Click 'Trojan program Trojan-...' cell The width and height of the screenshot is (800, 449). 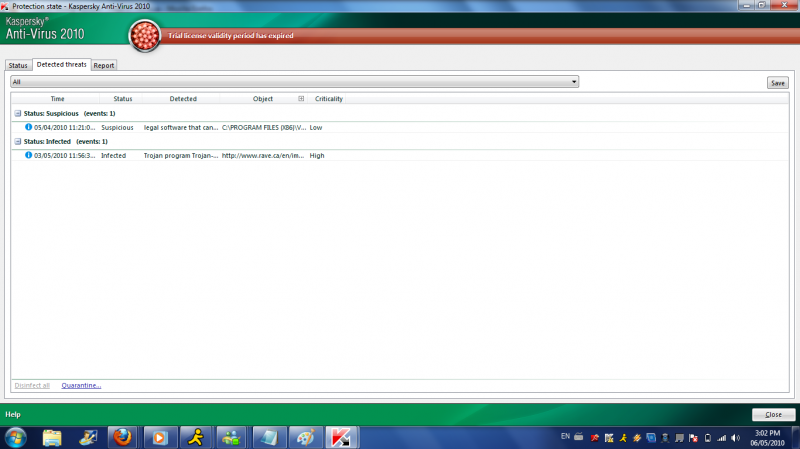pos(181,155)
